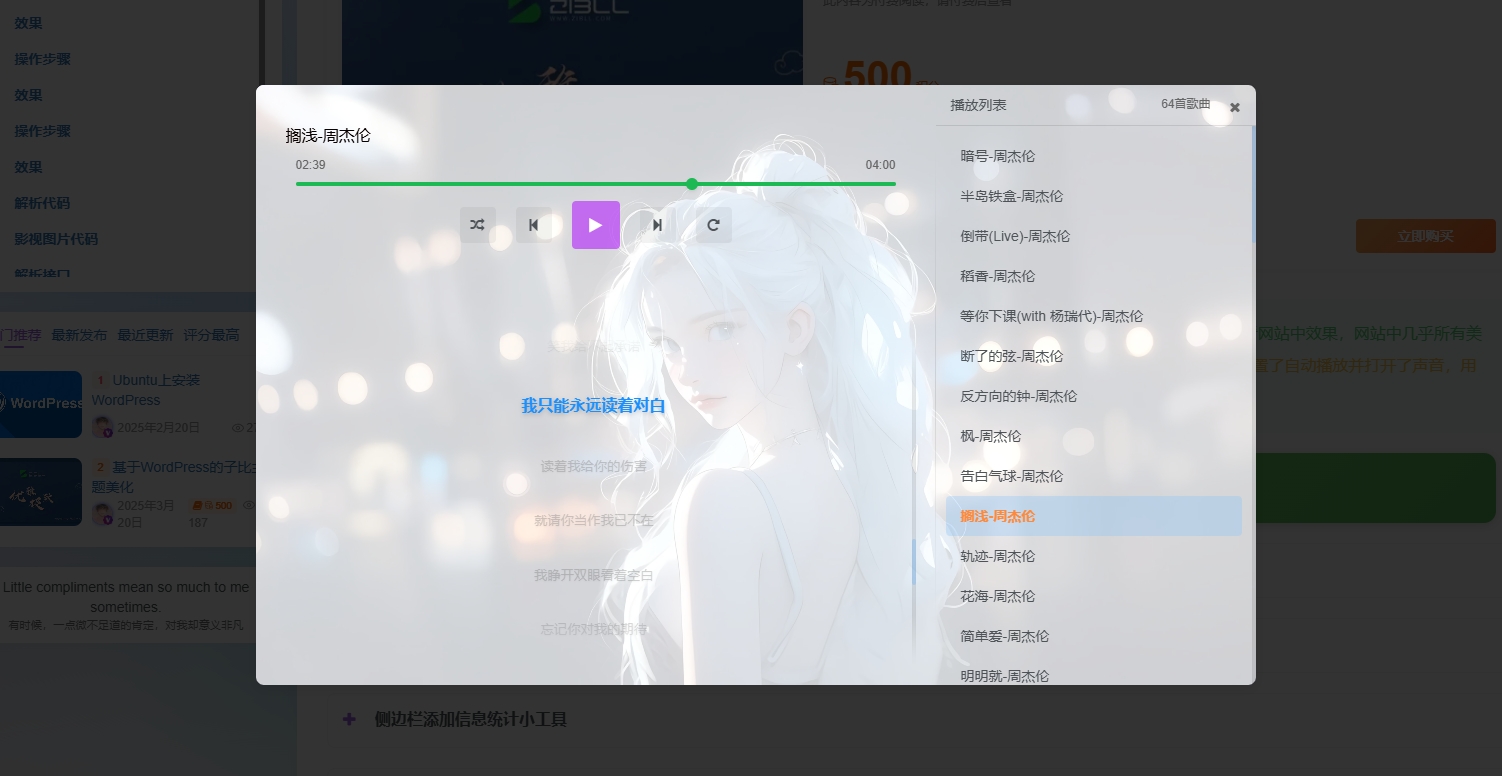1502x776 pixels.
Task: Click the lyric line 我只能永远读着对白
Action: click(593, 406)
